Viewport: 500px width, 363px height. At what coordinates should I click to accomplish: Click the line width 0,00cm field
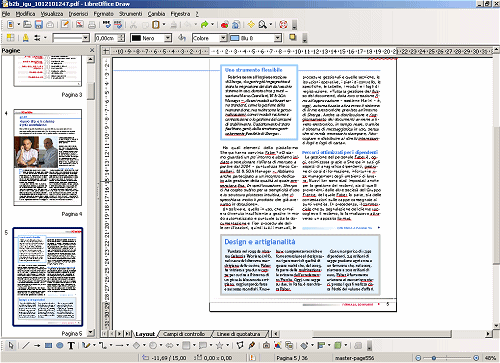click(106, 38)
